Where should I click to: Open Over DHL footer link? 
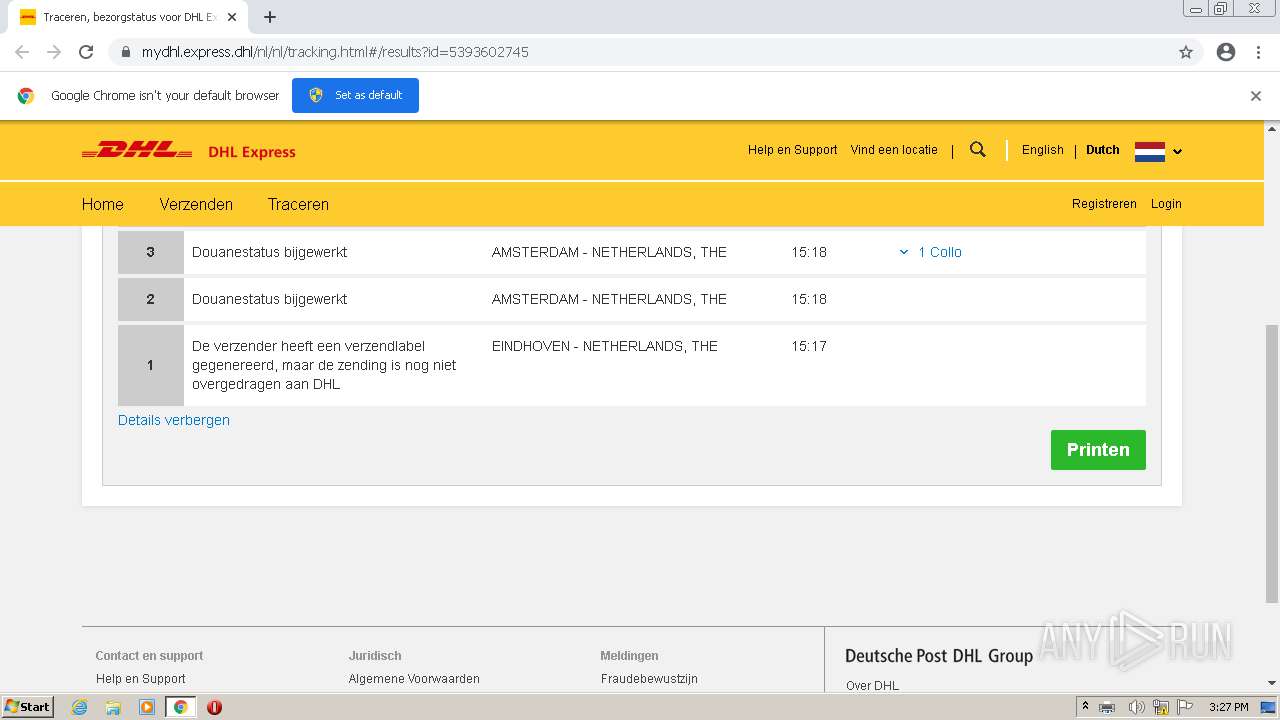coord(873,685)
